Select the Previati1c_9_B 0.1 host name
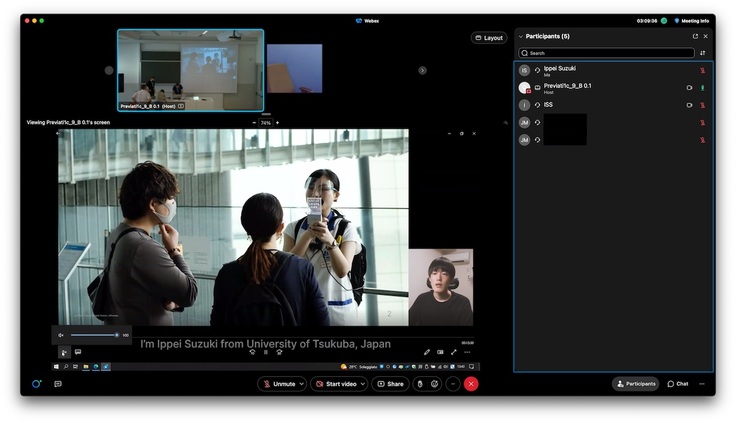 (567, 86)
